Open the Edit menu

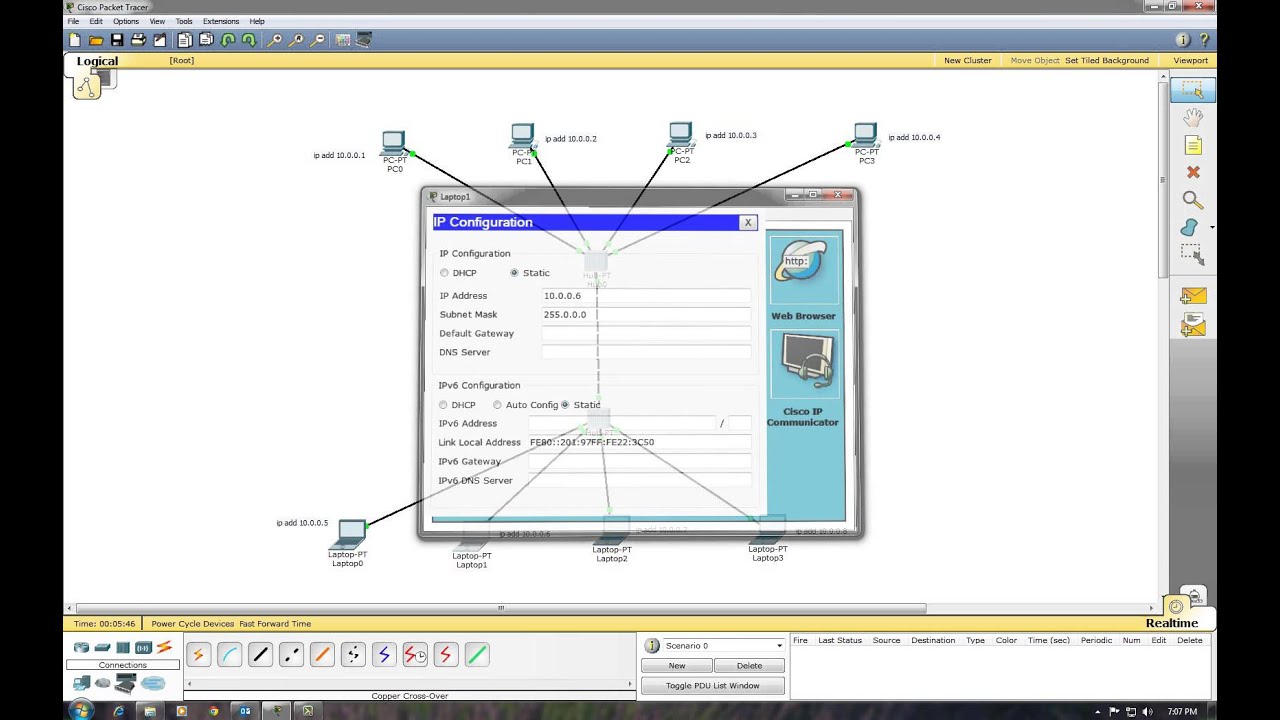pos(96,21)
